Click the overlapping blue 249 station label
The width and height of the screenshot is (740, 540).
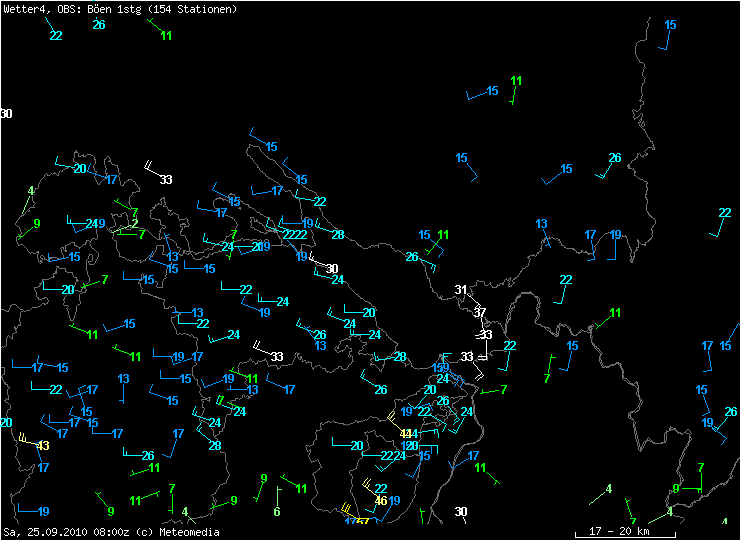95,224
